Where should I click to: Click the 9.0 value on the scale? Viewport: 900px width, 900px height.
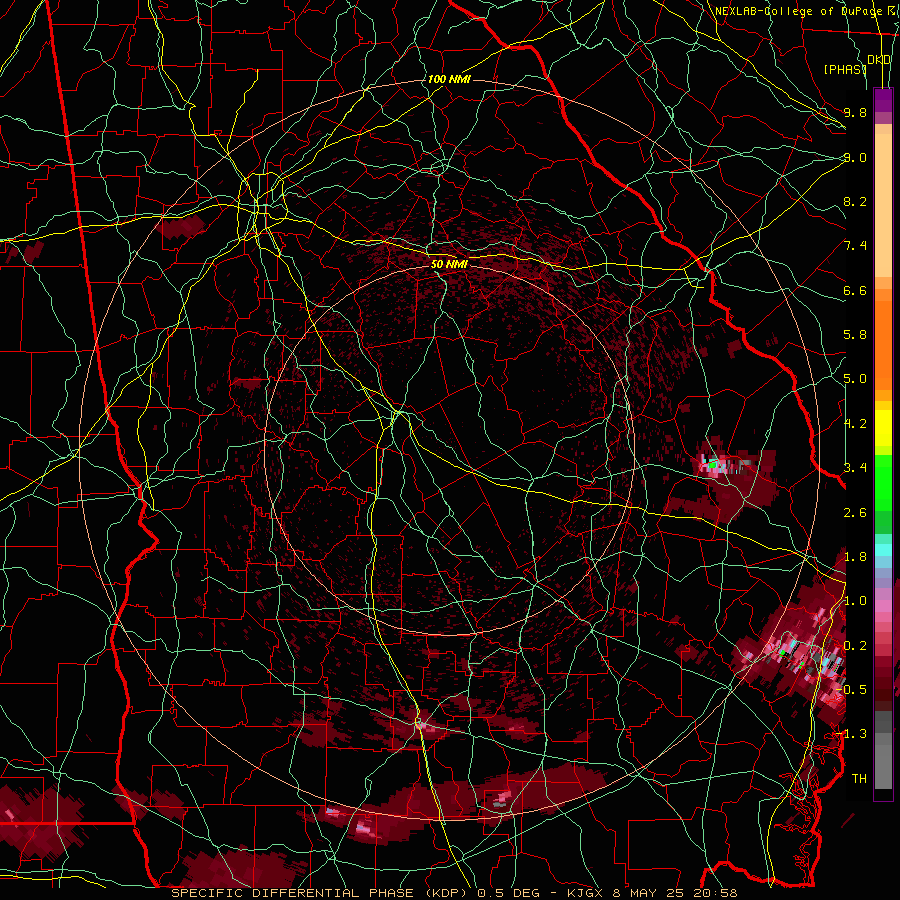855,157
